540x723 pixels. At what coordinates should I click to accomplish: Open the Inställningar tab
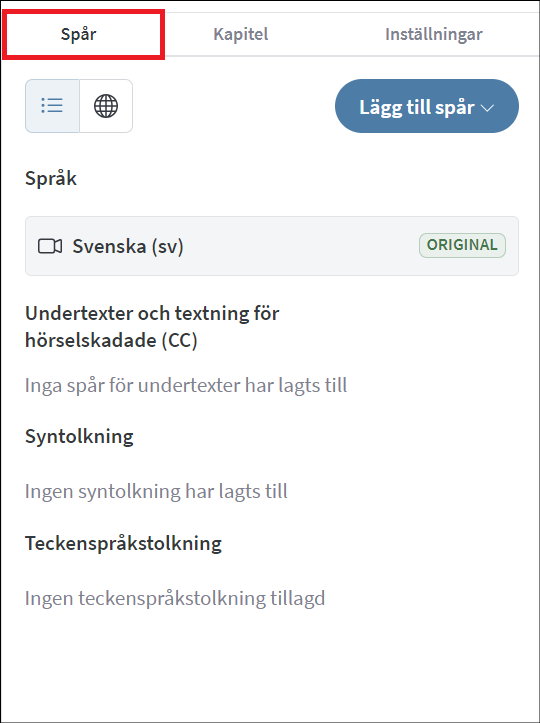click(434, 34)
